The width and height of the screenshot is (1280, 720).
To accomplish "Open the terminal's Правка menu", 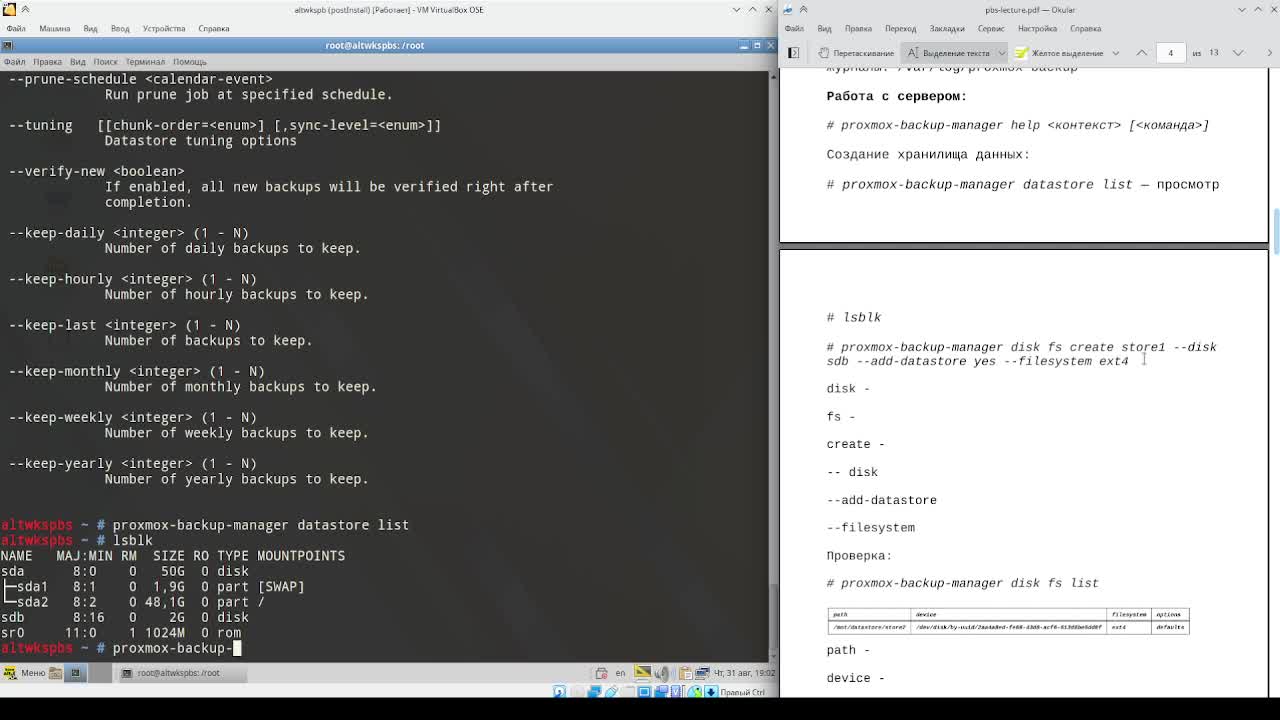I will pos(47,61).
